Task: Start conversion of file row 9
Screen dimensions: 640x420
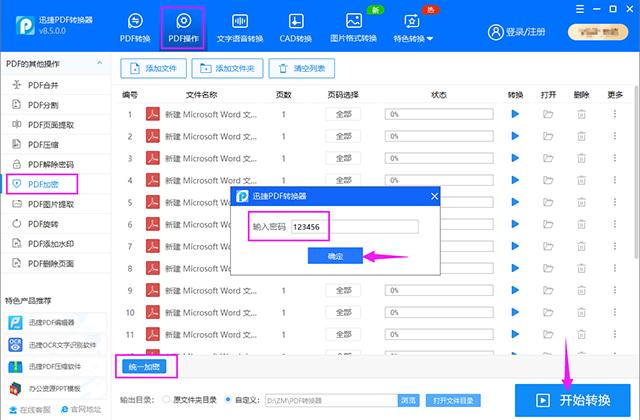Action: 515,290
